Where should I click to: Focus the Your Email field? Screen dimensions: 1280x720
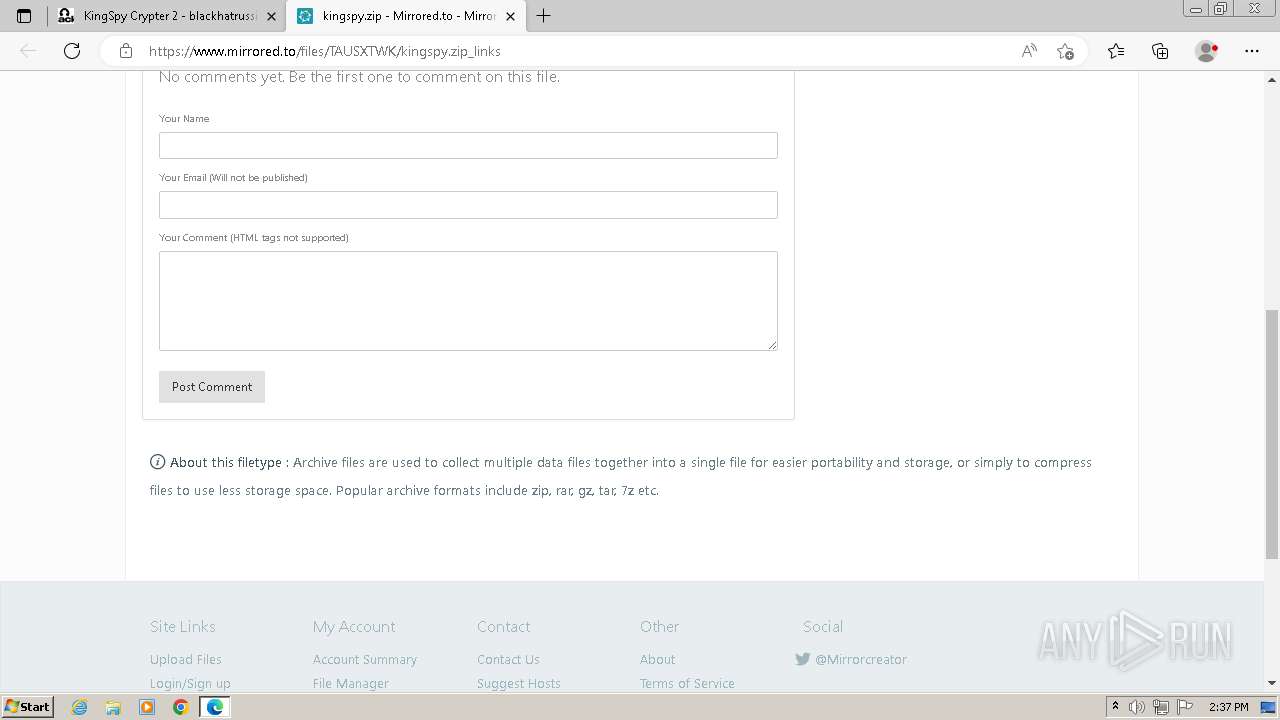tap(468, 205)
